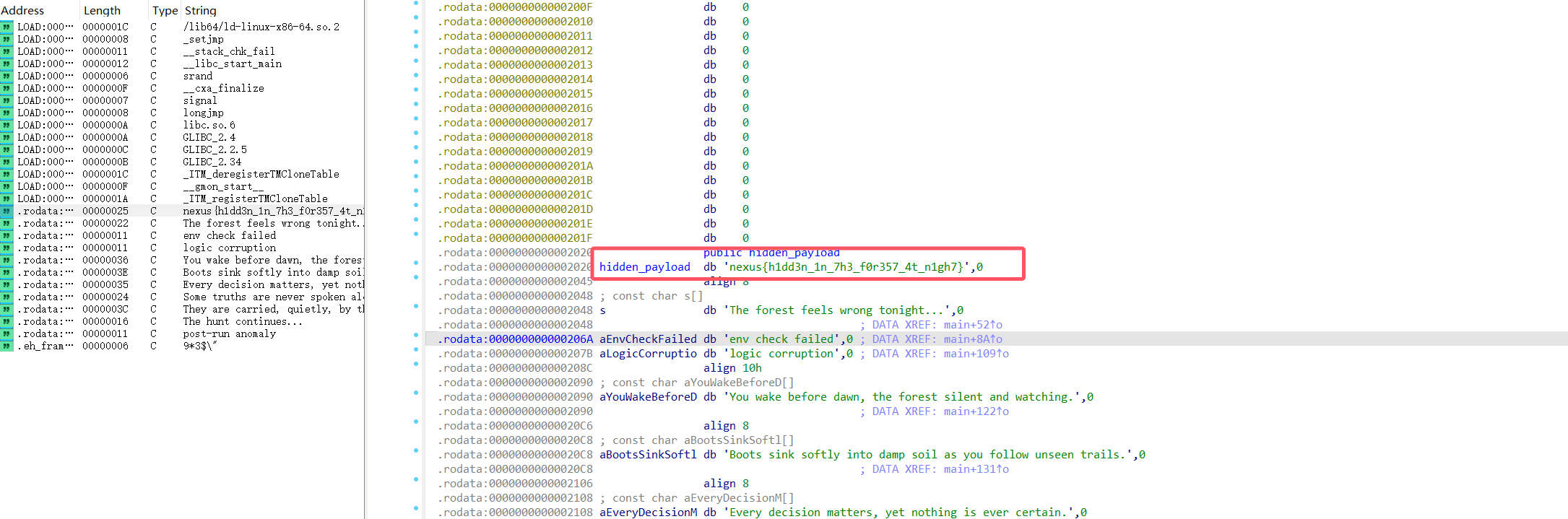
Task: Sort strings by the Length column header
Action: click(x=102, y=10)
